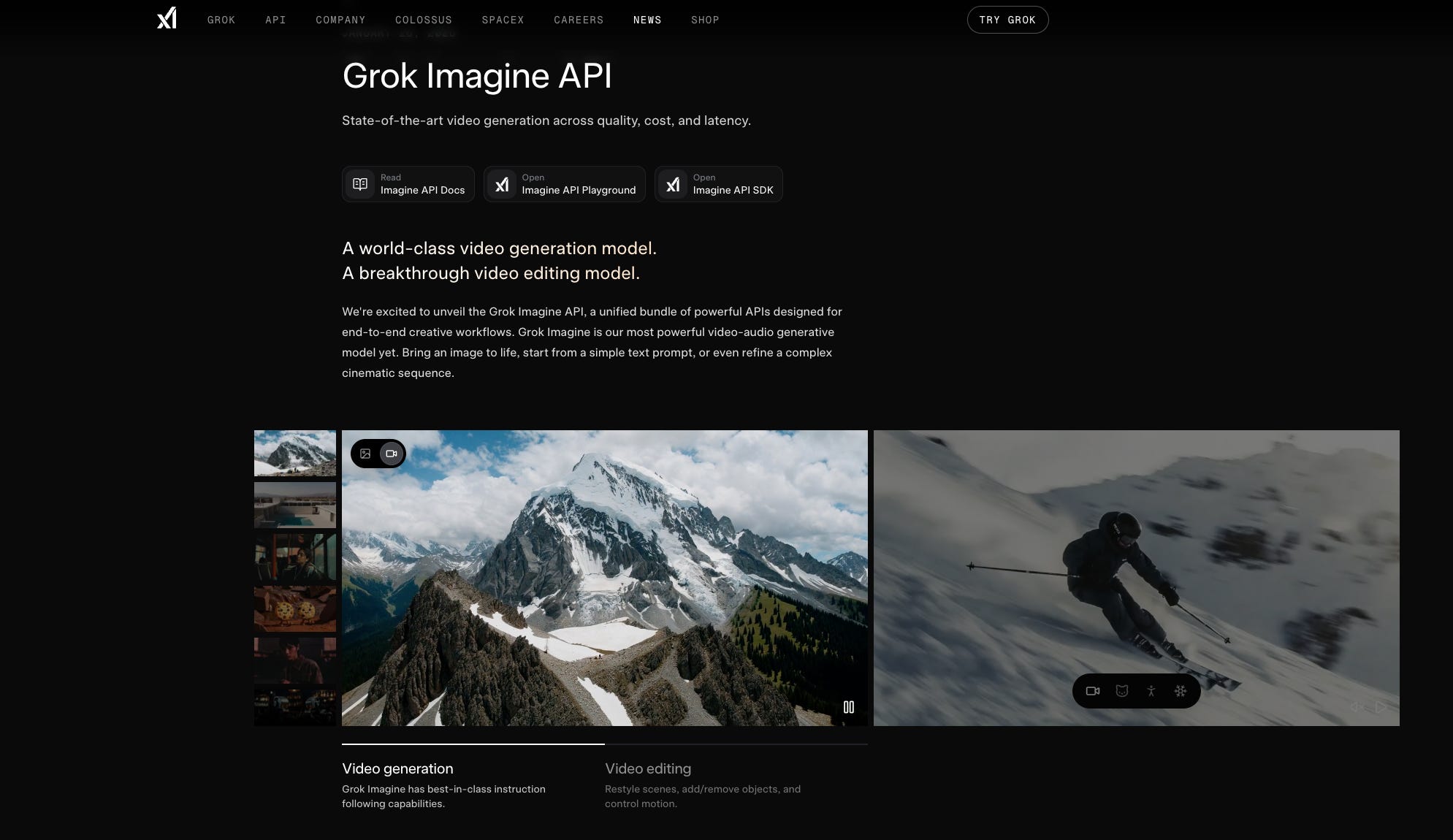Select the snowflake icon on skier video
1453x840 pixels.
coord(1180,691)
